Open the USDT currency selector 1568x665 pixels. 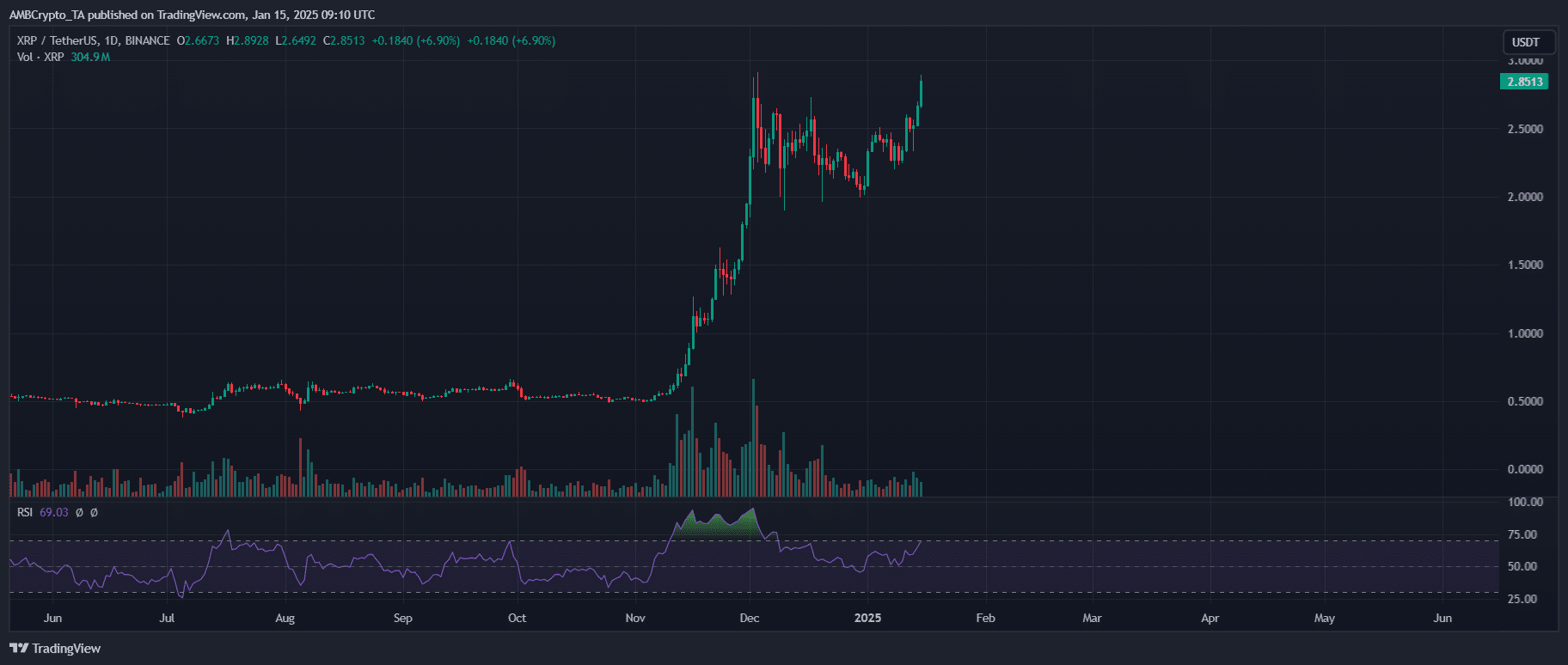tap(1526, 42)
